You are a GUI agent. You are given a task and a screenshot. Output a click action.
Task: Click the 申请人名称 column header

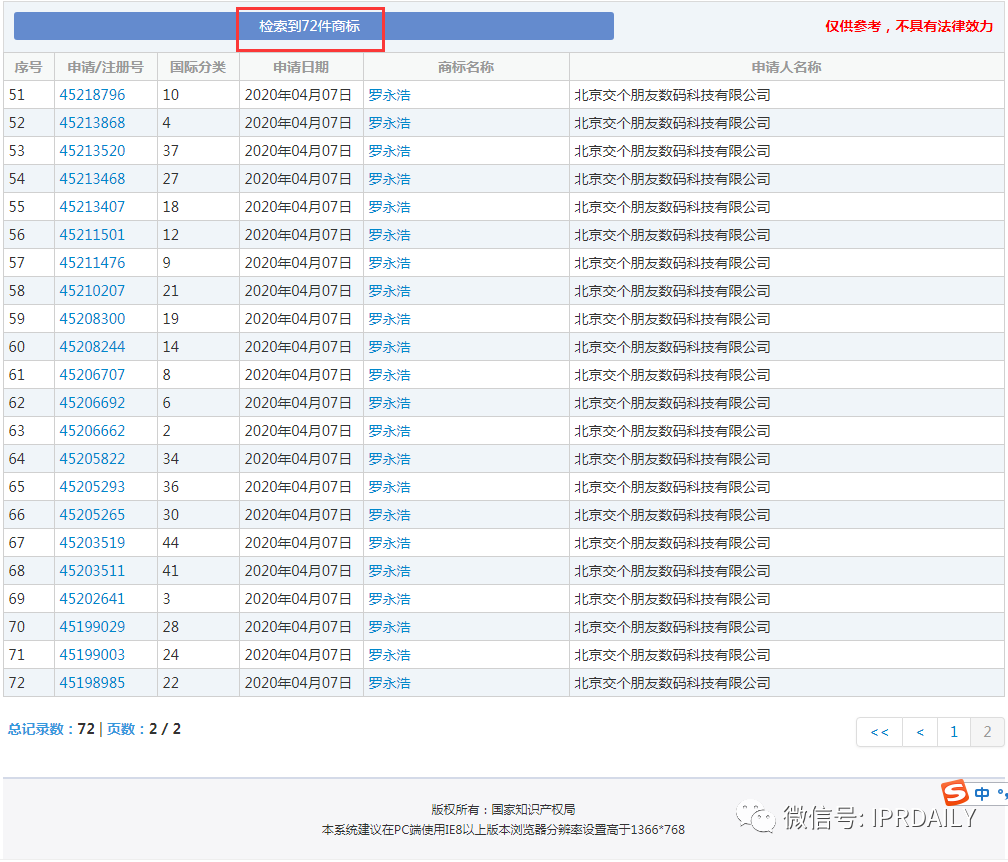tap(787, 67)
